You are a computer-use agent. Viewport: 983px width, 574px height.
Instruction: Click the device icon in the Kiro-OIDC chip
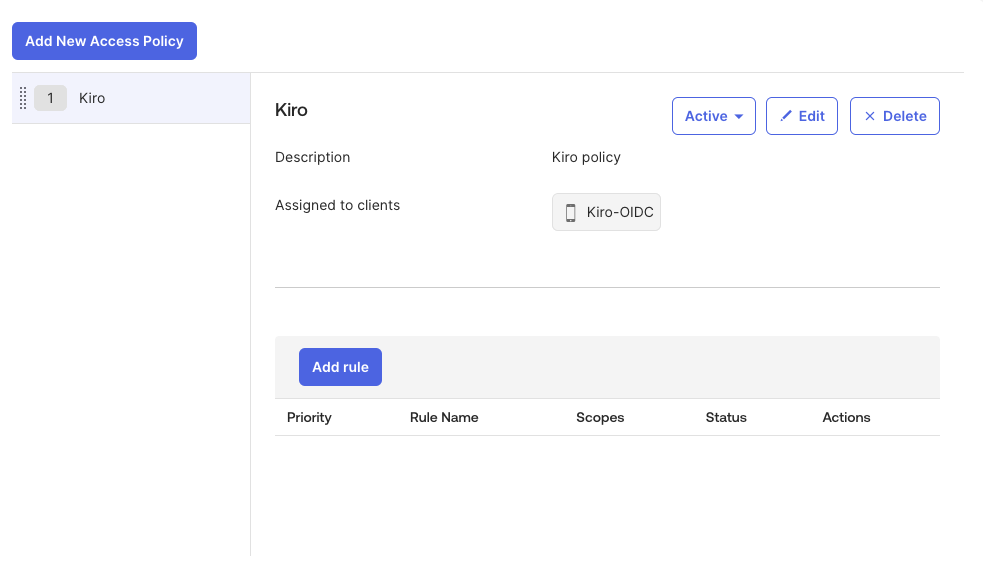click(571, 212)
